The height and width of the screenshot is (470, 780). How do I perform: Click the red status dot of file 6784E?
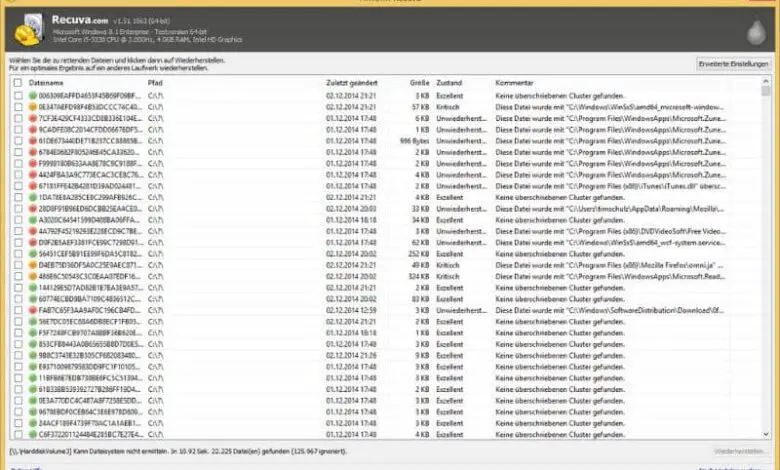pos(33,152)
